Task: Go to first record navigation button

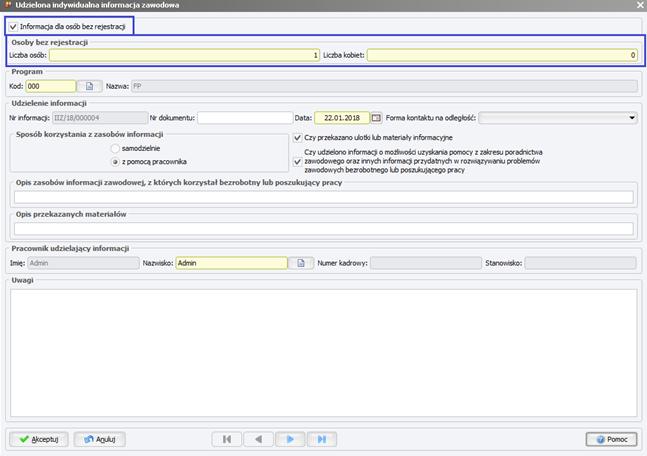Action: click(227, 439)
